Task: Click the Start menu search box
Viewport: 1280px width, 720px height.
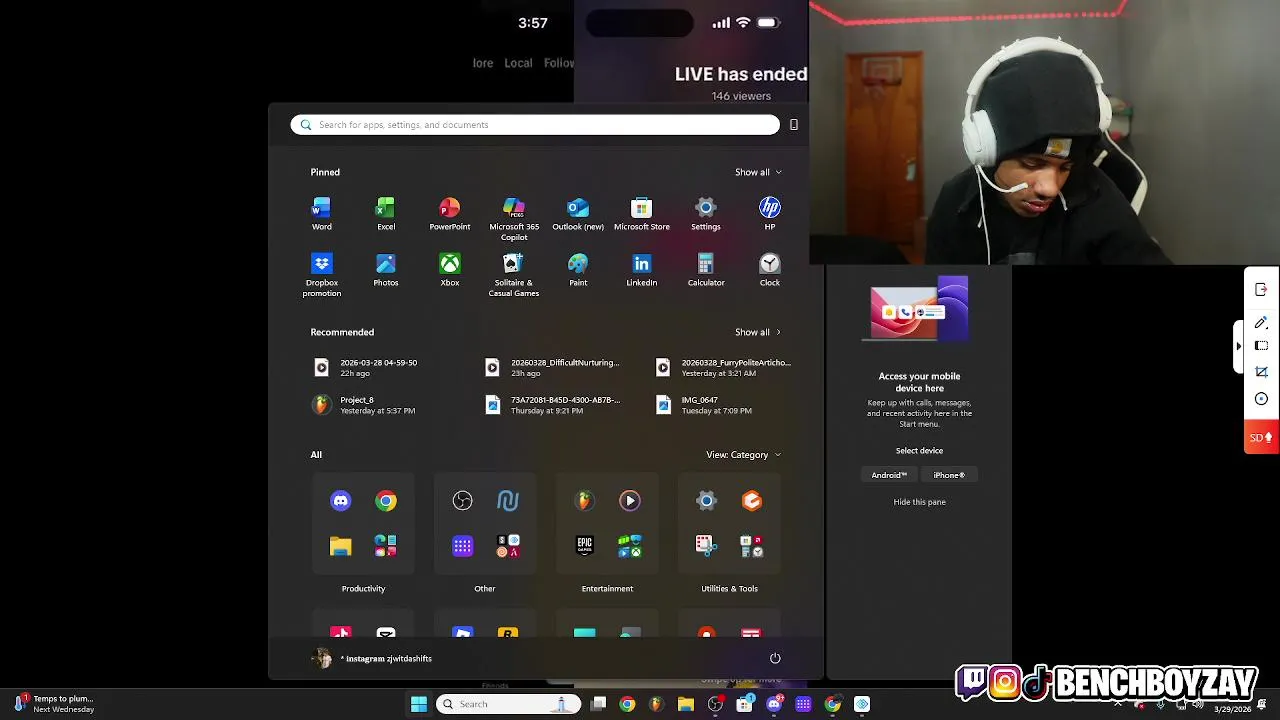Action: pos(535,125)
